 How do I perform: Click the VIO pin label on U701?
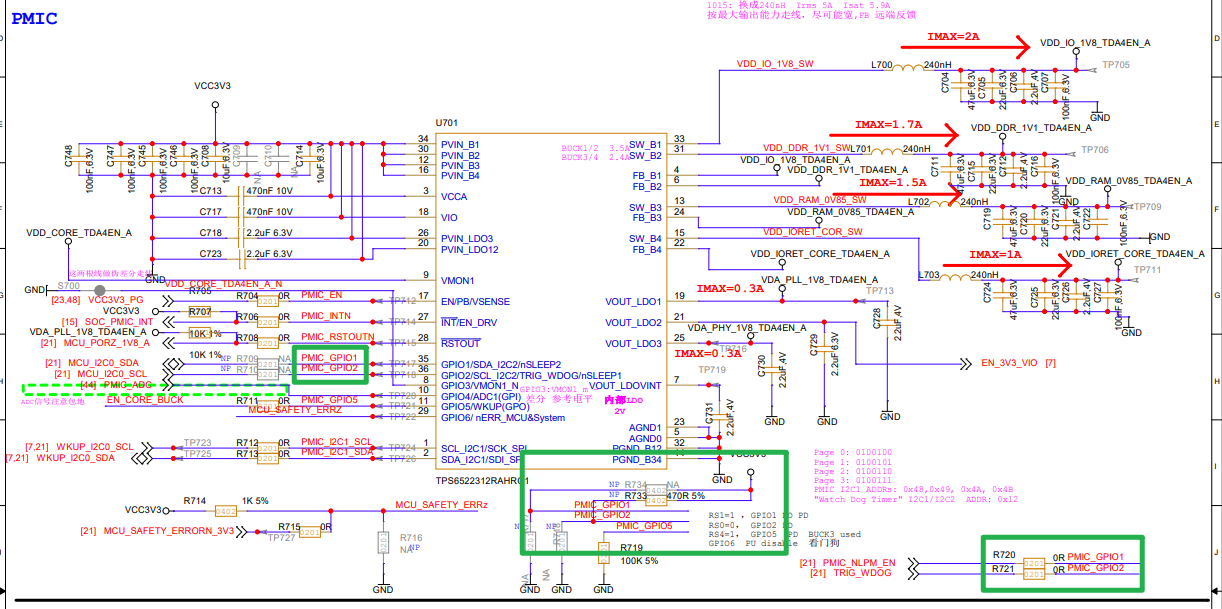pos(449,215)
